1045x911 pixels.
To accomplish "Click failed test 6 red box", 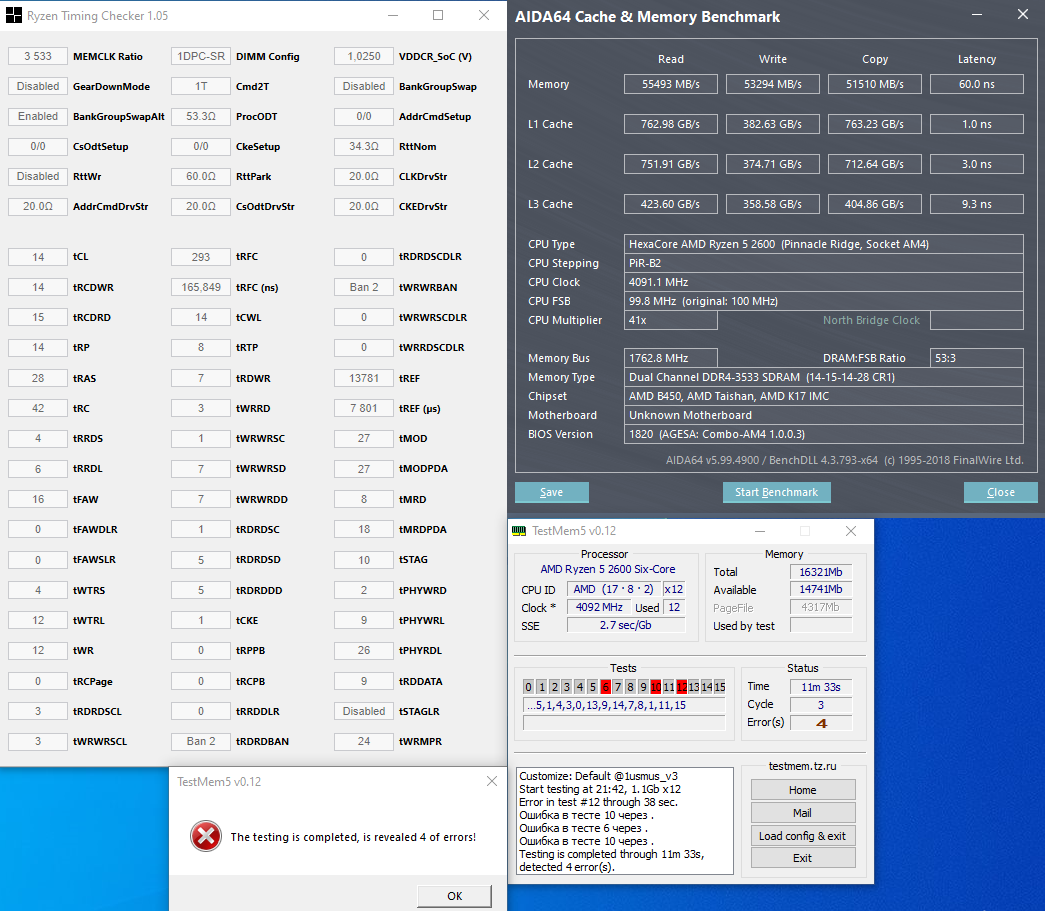I will point(605,686).
